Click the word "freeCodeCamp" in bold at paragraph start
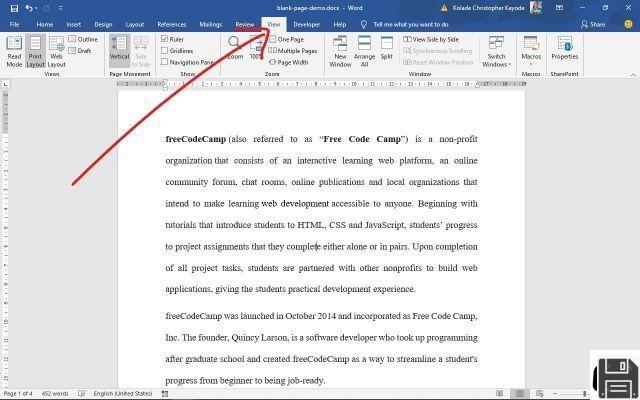This screenshot has height=400, width=640. click(x=196, y=139)
